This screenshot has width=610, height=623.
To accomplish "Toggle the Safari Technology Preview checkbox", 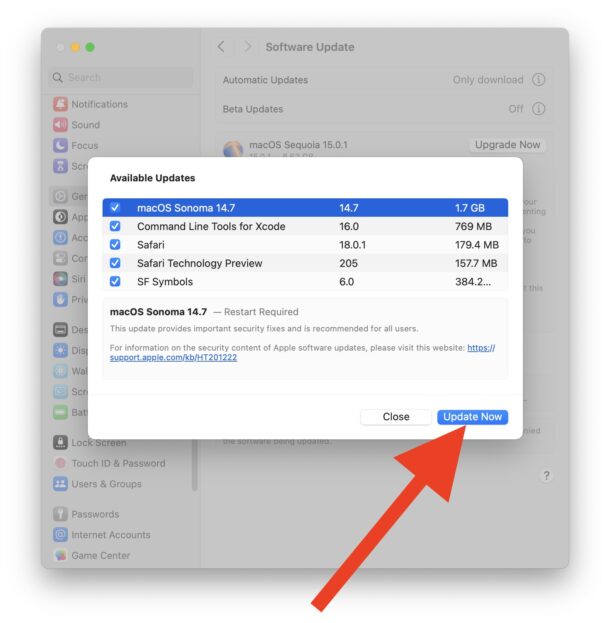I will click(115, 263).
